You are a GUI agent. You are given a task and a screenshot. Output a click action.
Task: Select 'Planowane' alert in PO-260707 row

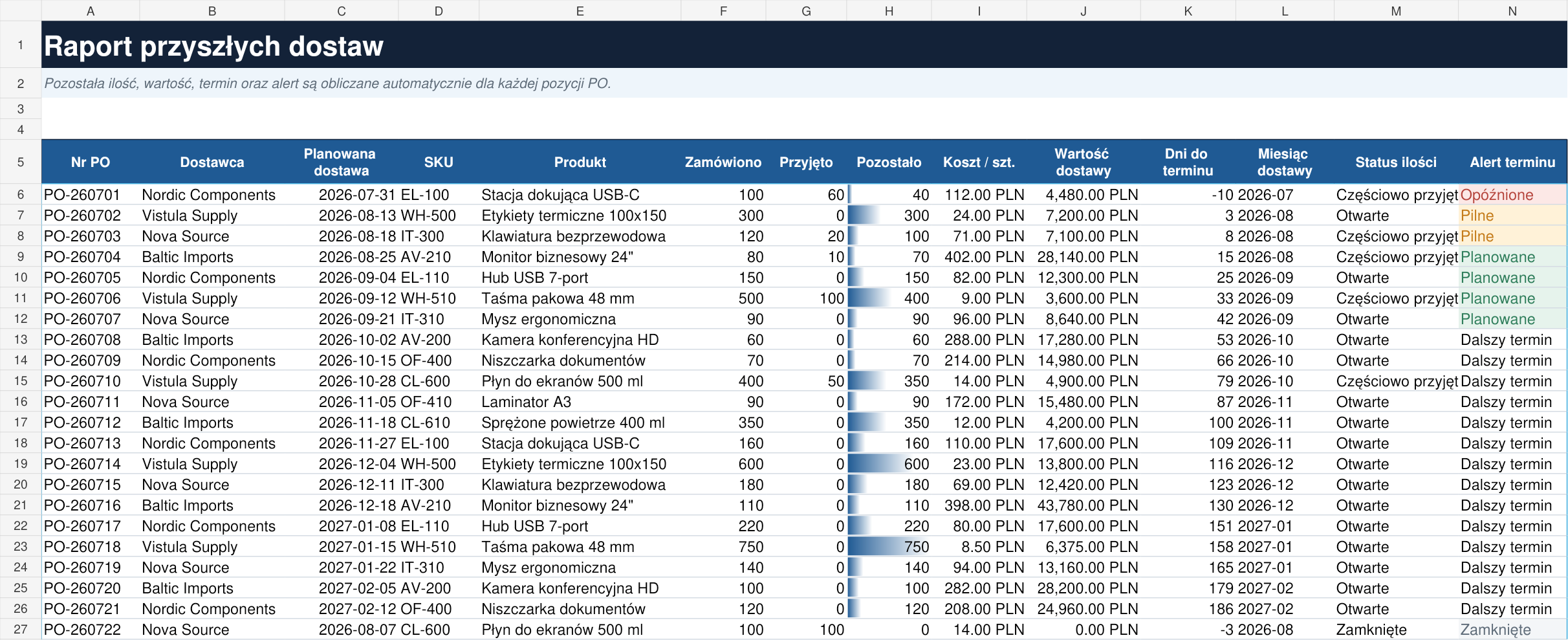pyautogui.click(x=1512, y=319)
